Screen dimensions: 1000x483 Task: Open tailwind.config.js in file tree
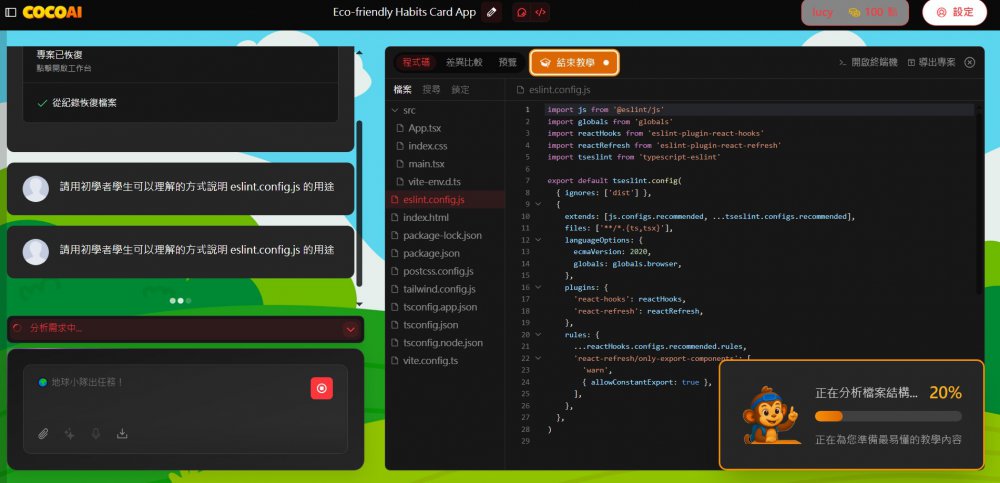(x=439, y=289)
